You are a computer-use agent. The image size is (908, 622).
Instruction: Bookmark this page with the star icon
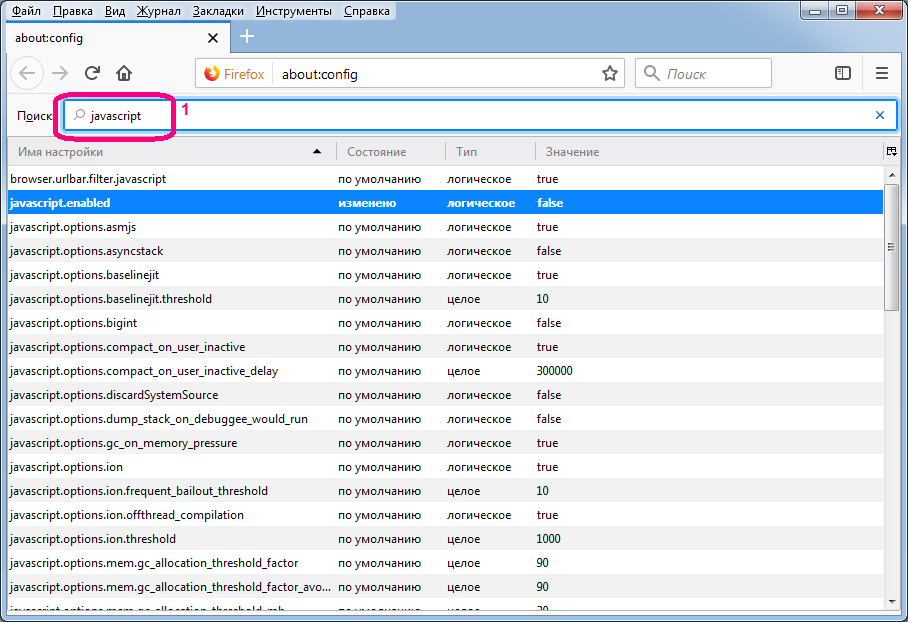(x=609, y=73)
